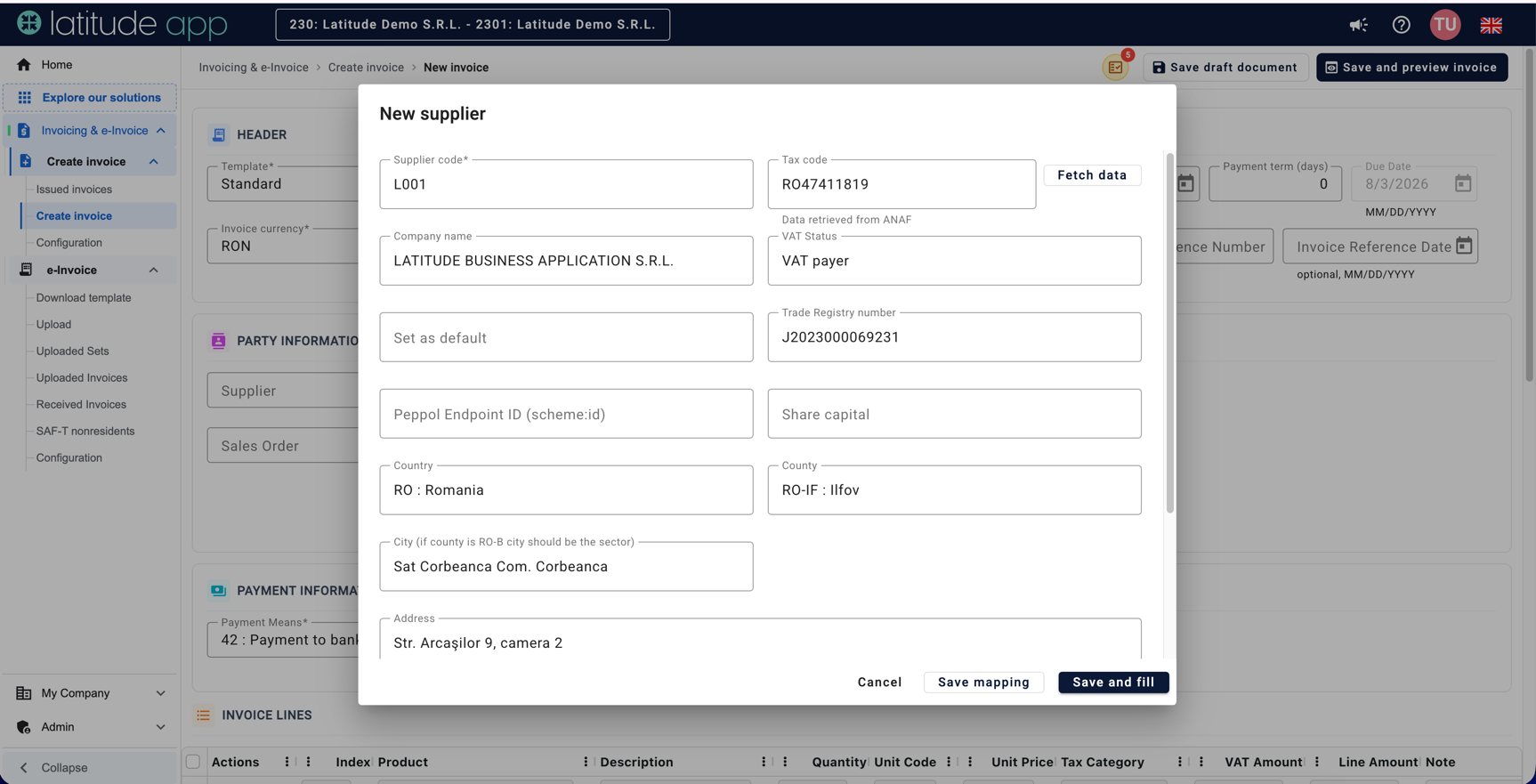
Task: Click the Party Information section icon
Action: [219, 341]
